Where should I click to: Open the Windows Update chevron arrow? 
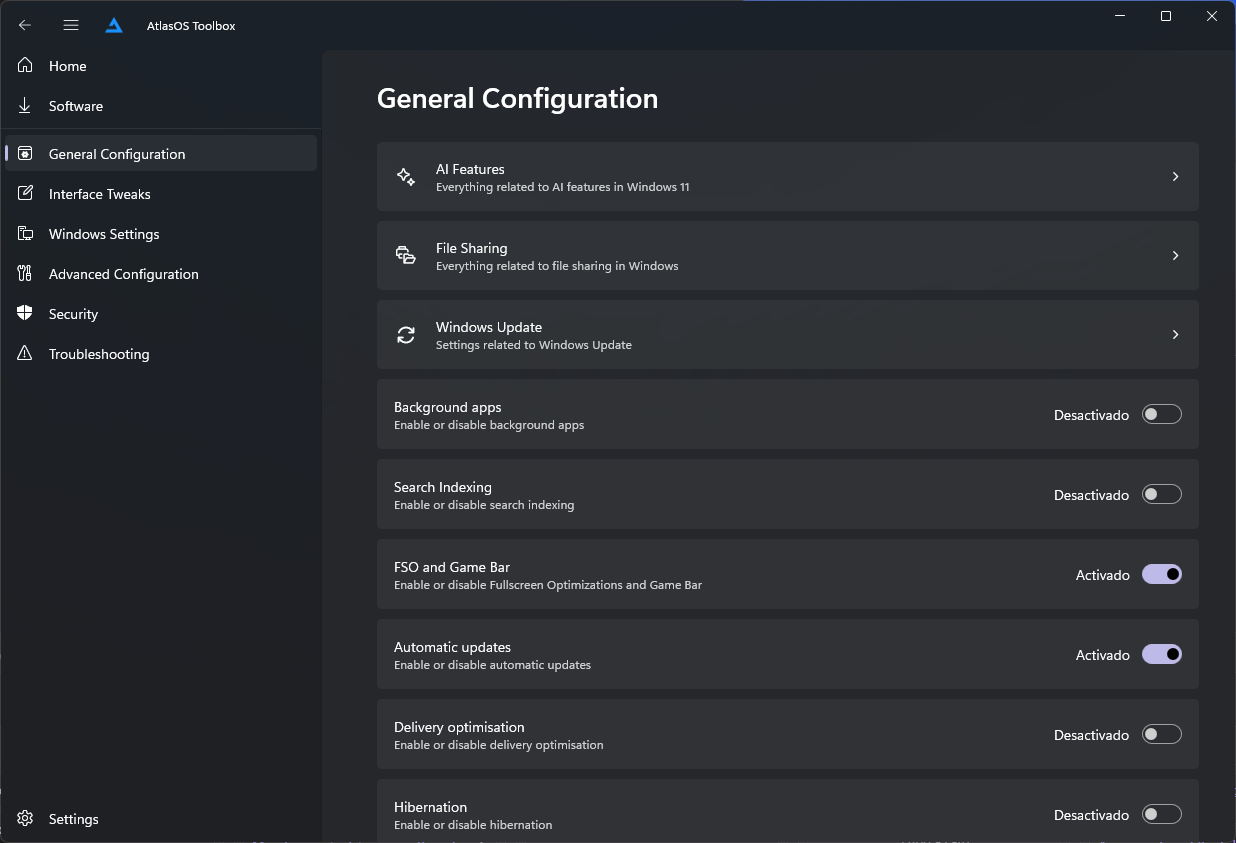pos(1175,335)
